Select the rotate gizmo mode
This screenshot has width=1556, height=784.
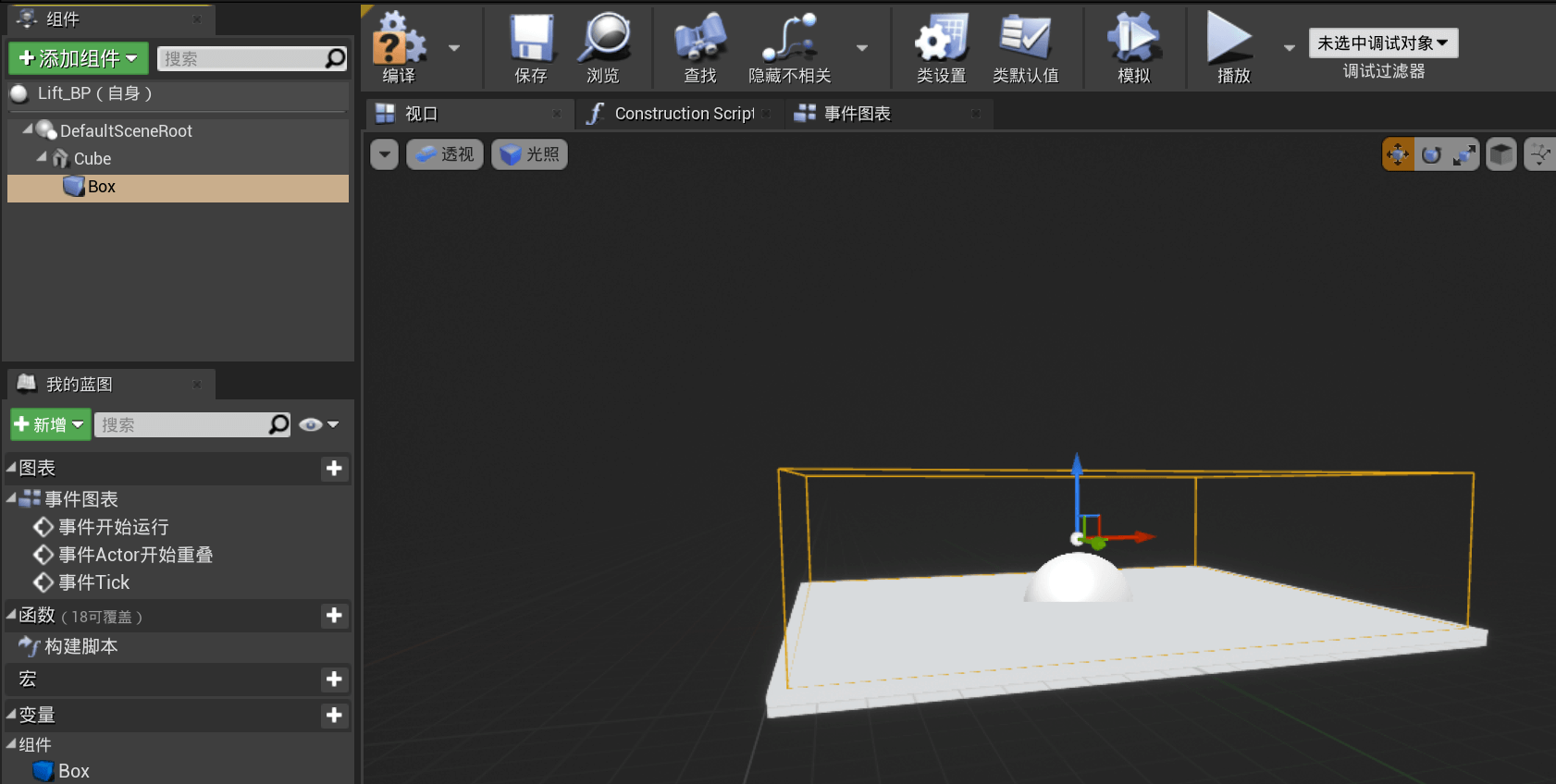(x=1431, y=154)
